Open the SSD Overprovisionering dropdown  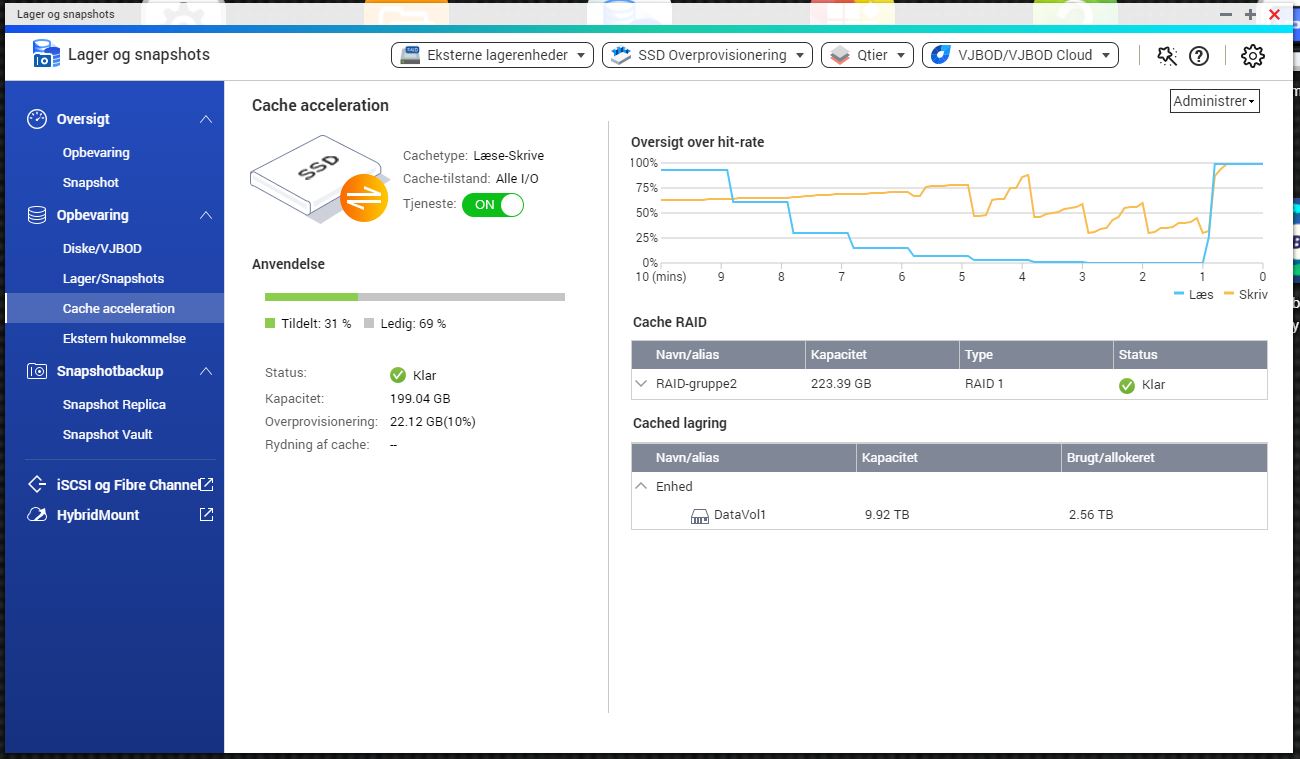[707, 55]
